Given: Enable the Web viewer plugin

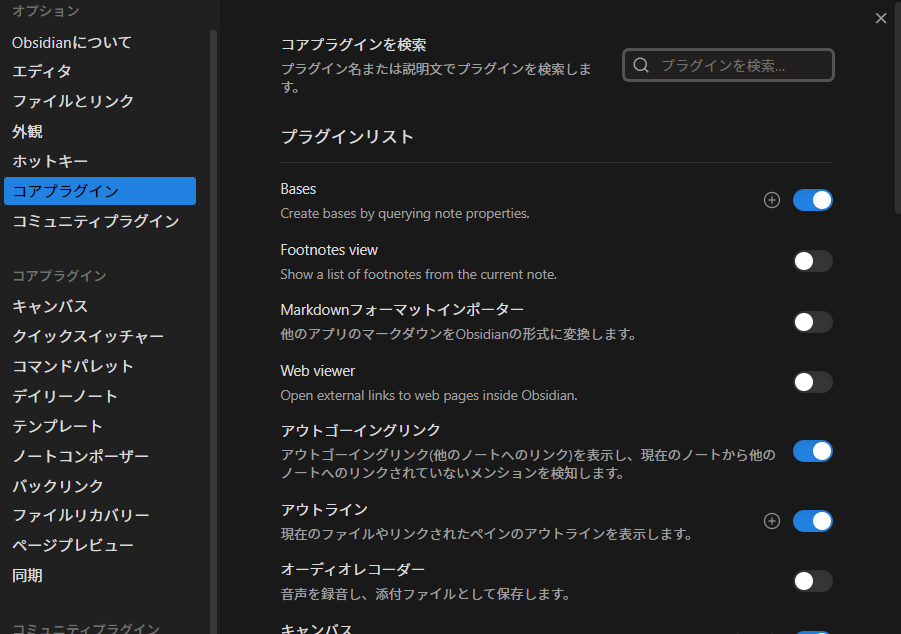Looking at the screenshot, I should coord(812,382).
